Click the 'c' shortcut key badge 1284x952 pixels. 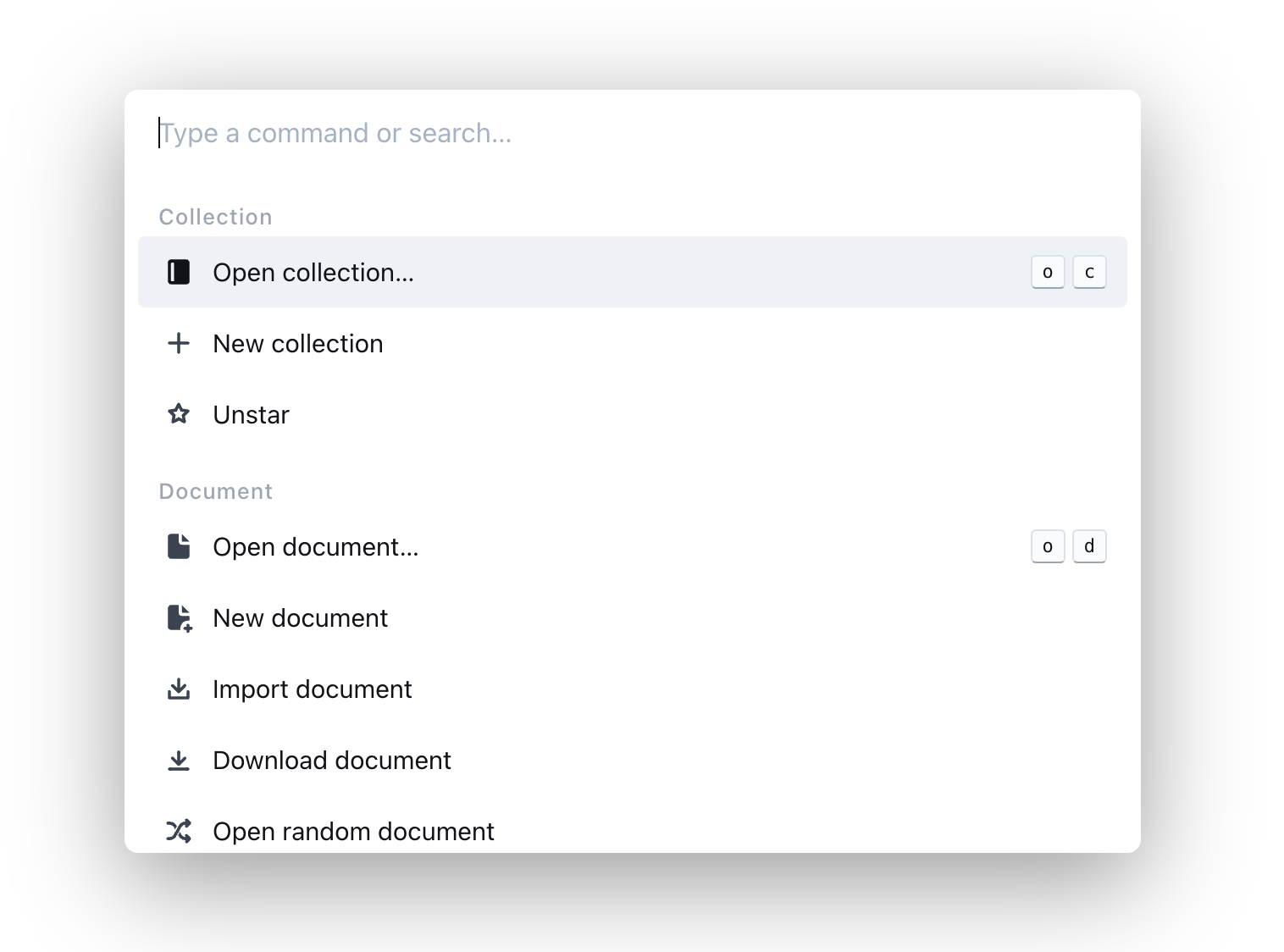(x=1089, y=272)
